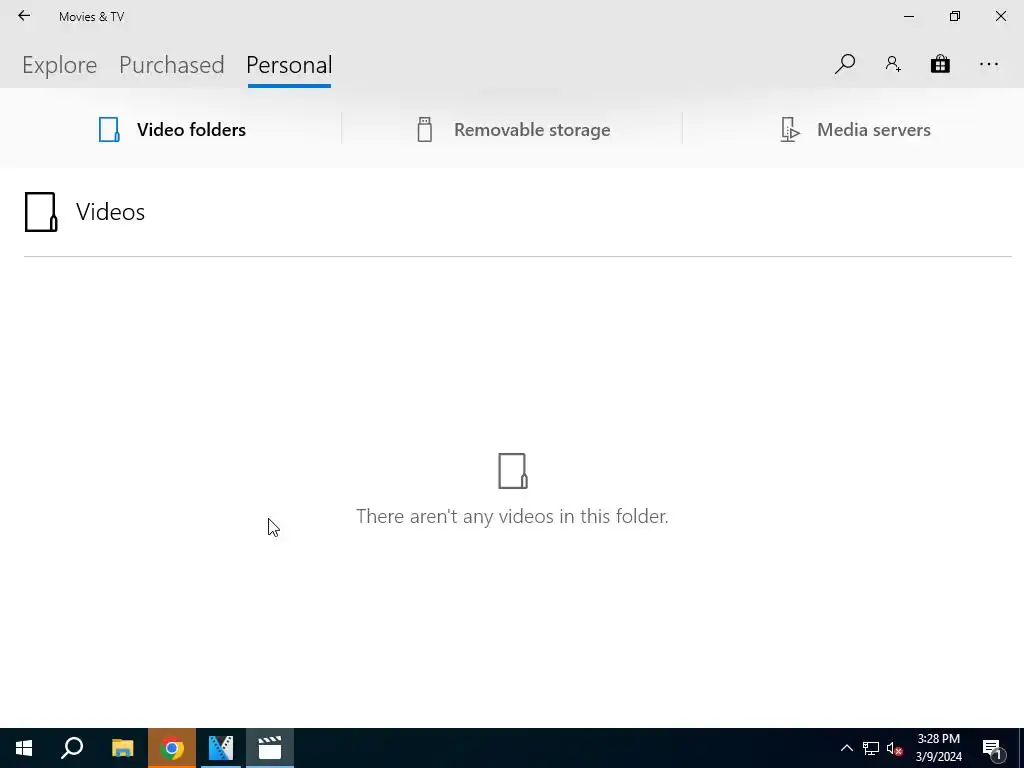Open search with the magnifier icon in Movies & TV
This screenshot has width=1024, height=768.
click(x=844, y=64)
